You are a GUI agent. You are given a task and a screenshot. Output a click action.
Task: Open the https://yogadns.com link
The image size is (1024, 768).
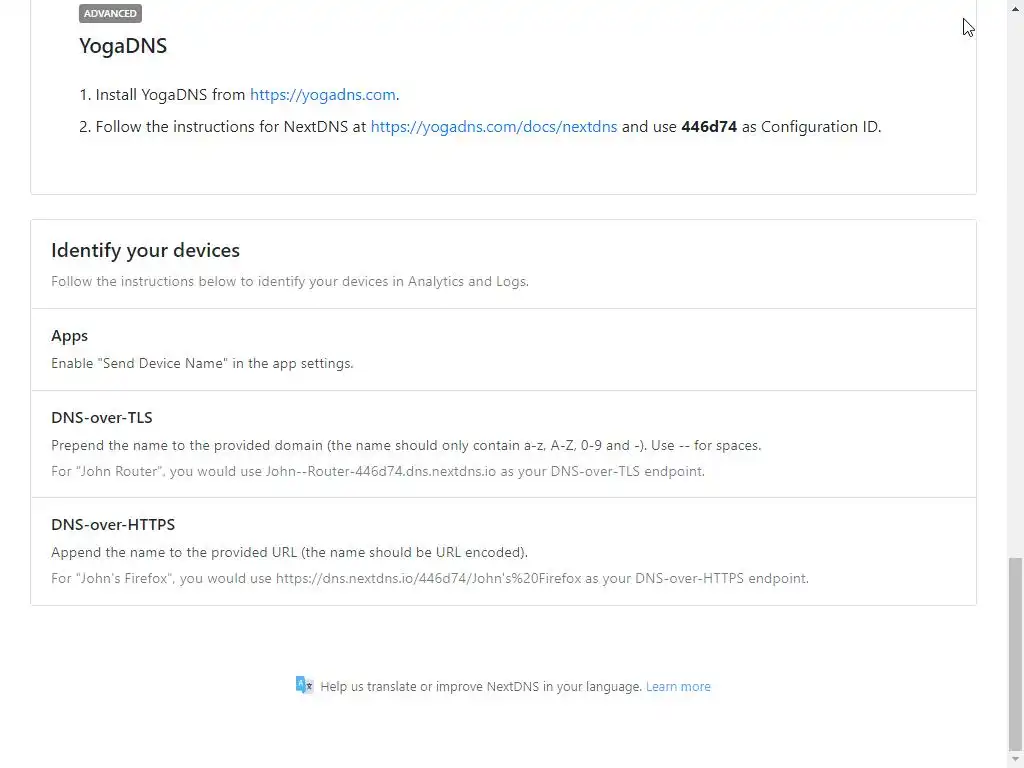(323, 95)
